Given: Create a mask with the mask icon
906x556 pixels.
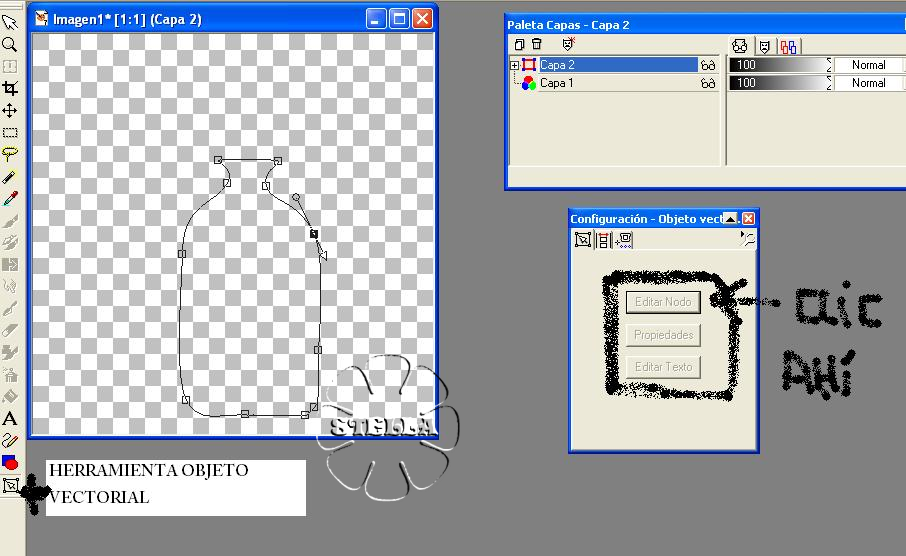Looking at the screenshot, I should 569,45.
